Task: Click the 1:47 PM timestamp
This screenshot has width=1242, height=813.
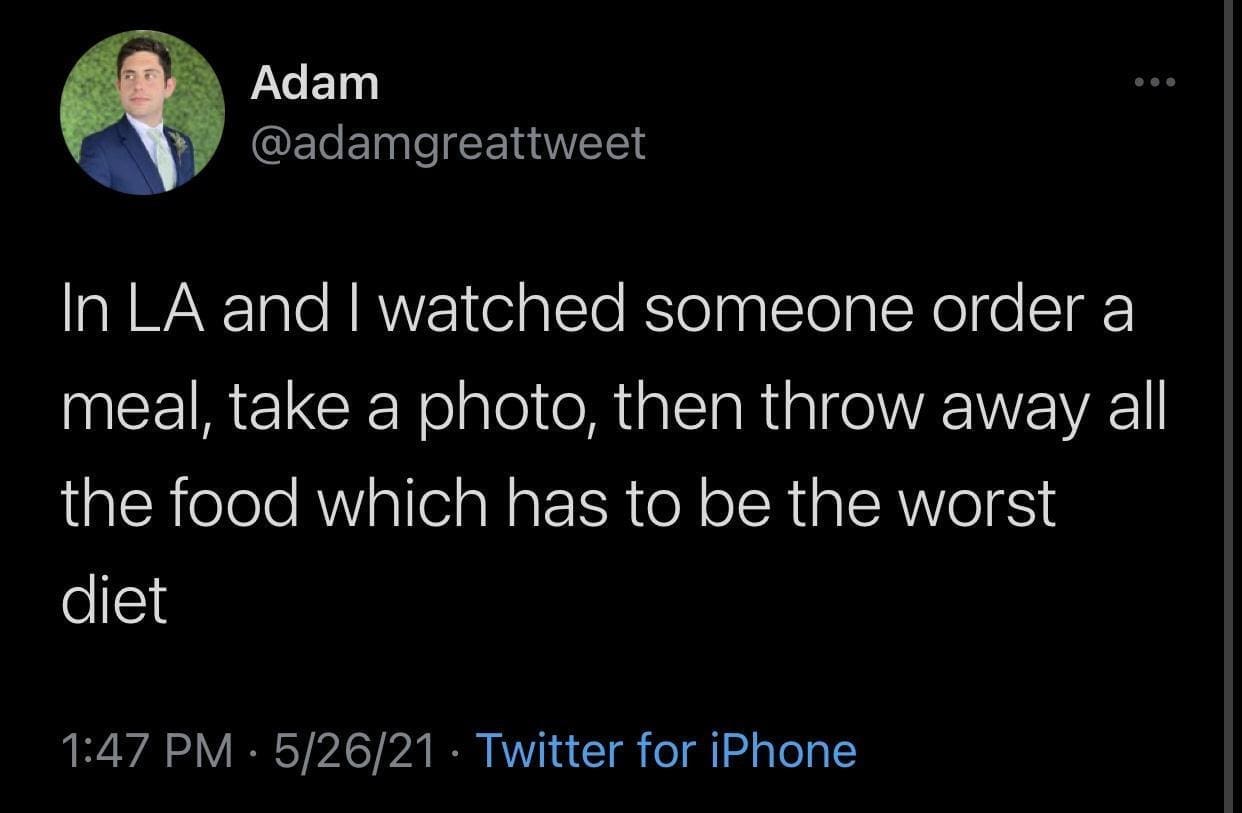Action: [146, 751]
